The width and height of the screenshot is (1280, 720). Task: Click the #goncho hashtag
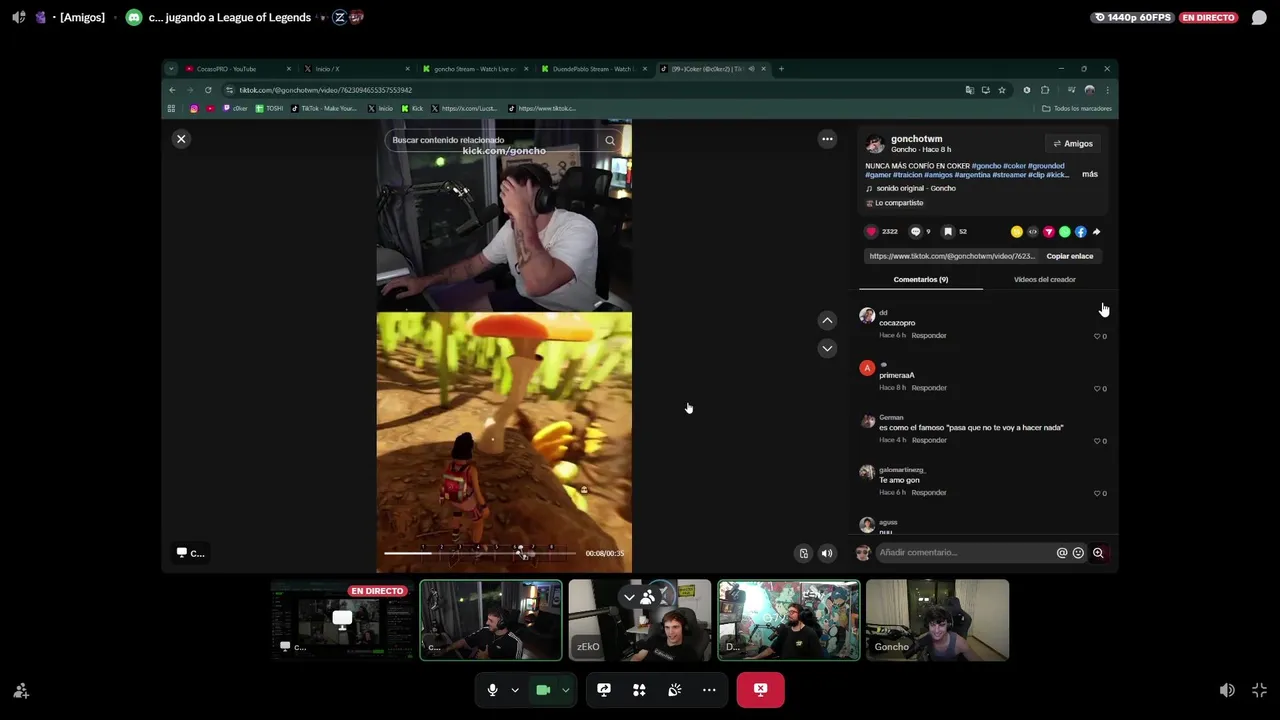tap(986, 165)
